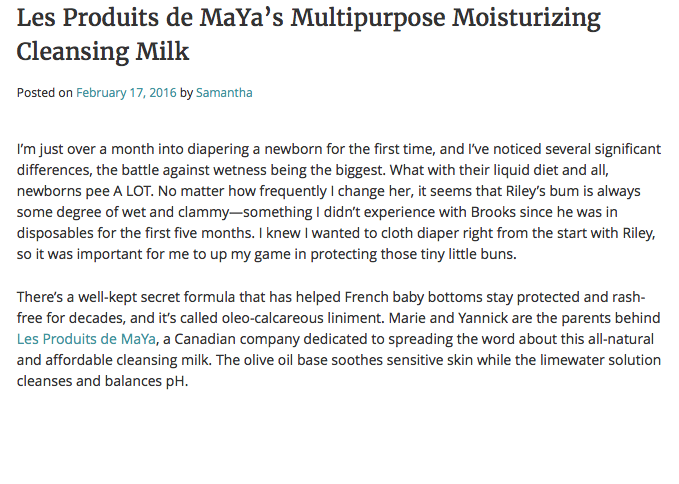
Task: Click the 'Posted on' label text
Action: tap(45, 93)
